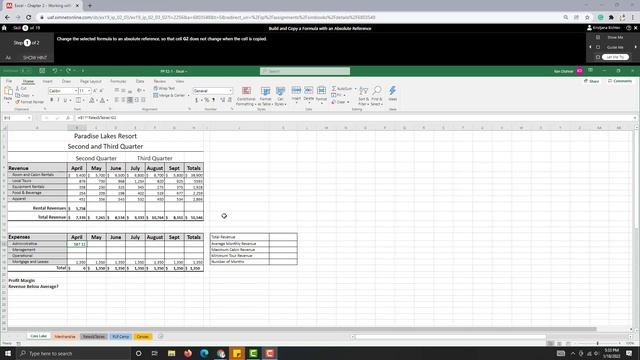Expand the Clear dropdown in Editing group
The image size is (640, 360).
[348, 102]
